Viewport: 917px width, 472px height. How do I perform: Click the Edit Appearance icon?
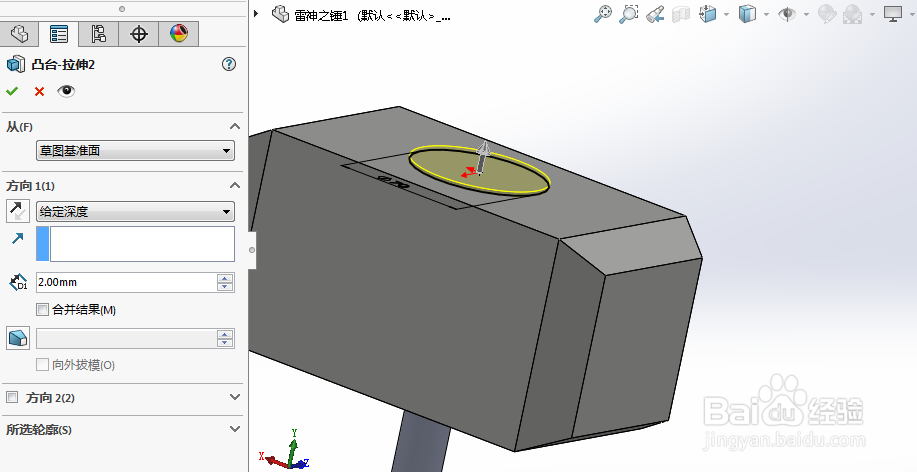pos(826,14)
